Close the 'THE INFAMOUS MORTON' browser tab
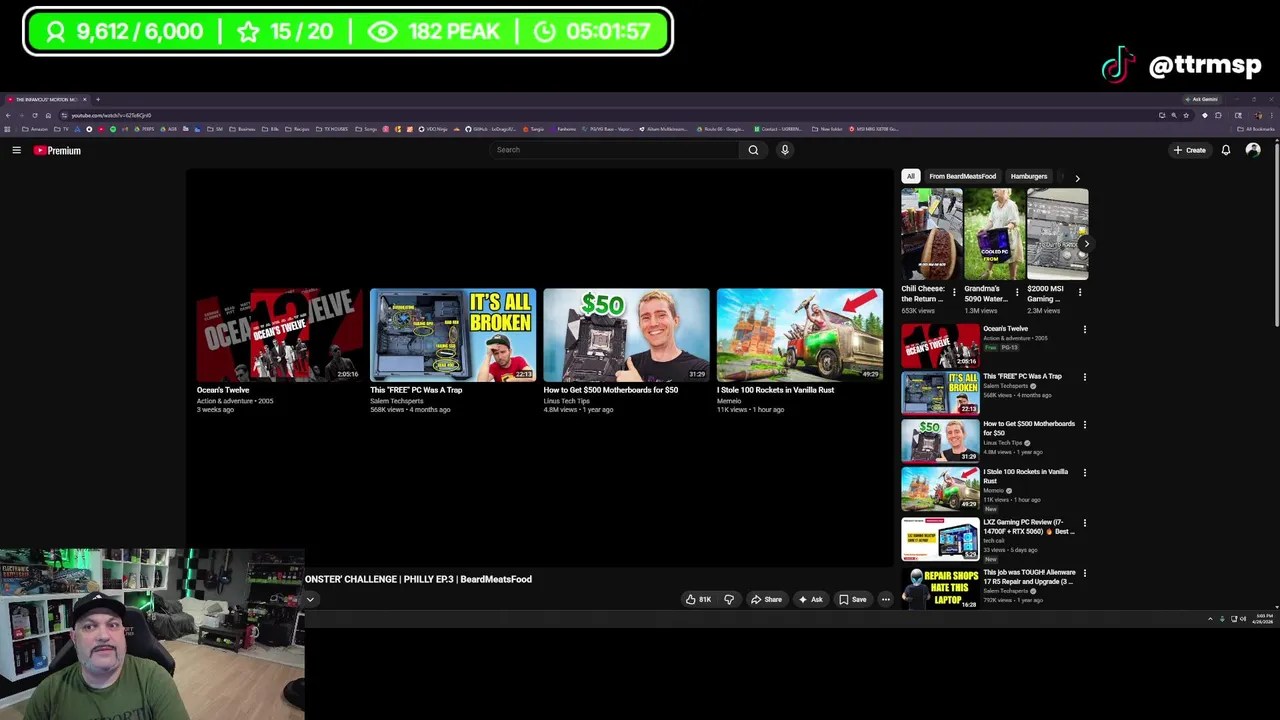 coord(85,99)
